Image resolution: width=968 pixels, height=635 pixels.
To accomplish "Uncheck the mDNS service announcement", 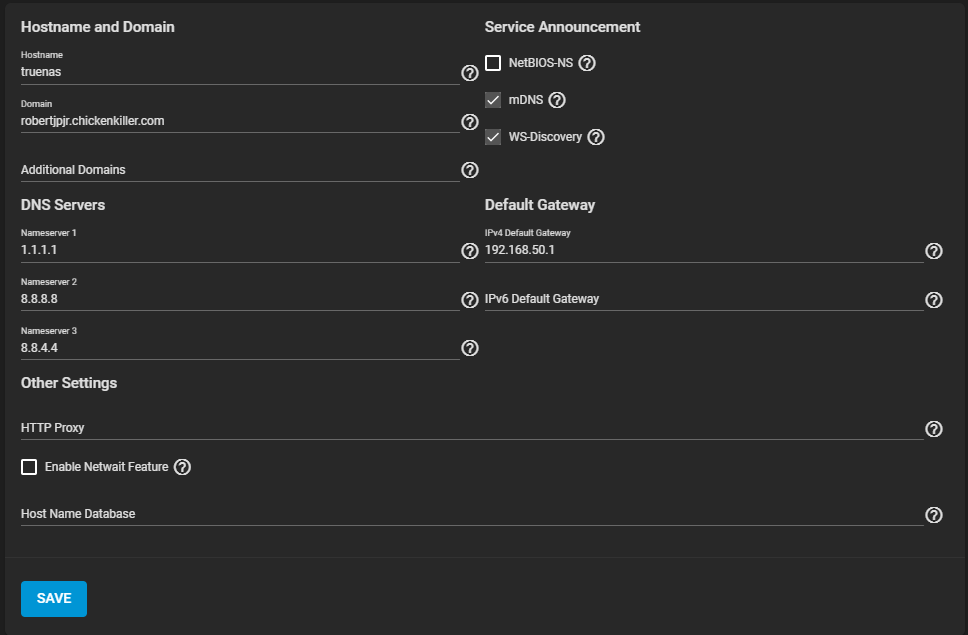I will click(493, 100).
